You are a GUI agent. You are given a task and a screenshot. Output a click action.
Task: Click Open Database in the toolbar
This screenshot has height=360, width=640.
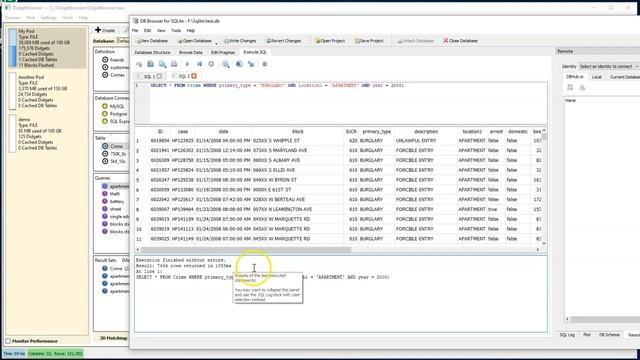click(194, 41)
